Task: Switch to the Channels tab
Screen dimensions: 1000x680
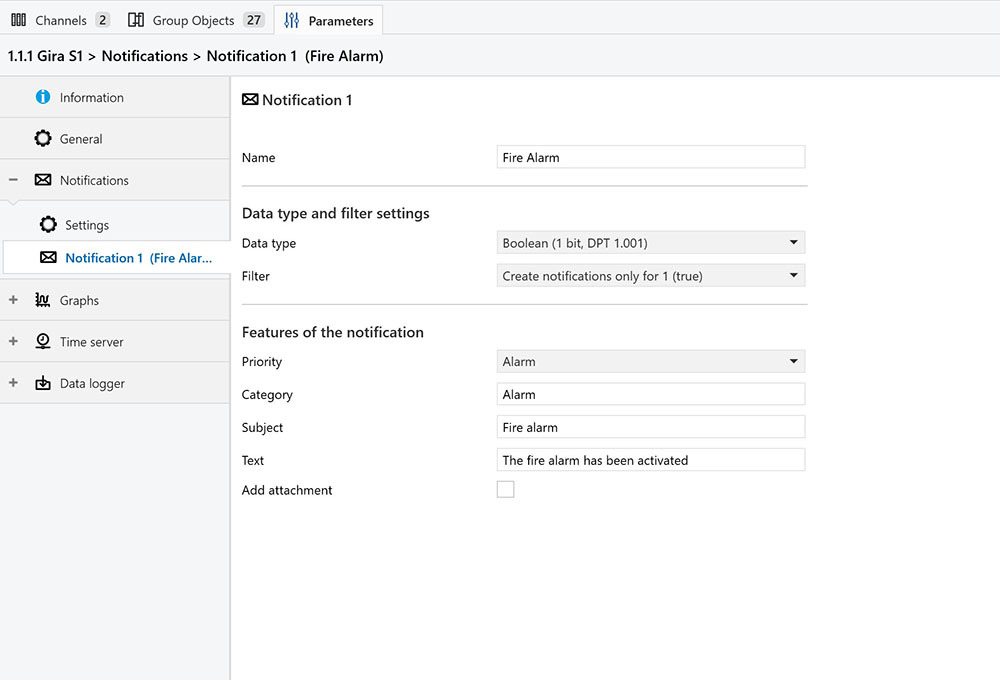Action: click(x=60, y=20)
